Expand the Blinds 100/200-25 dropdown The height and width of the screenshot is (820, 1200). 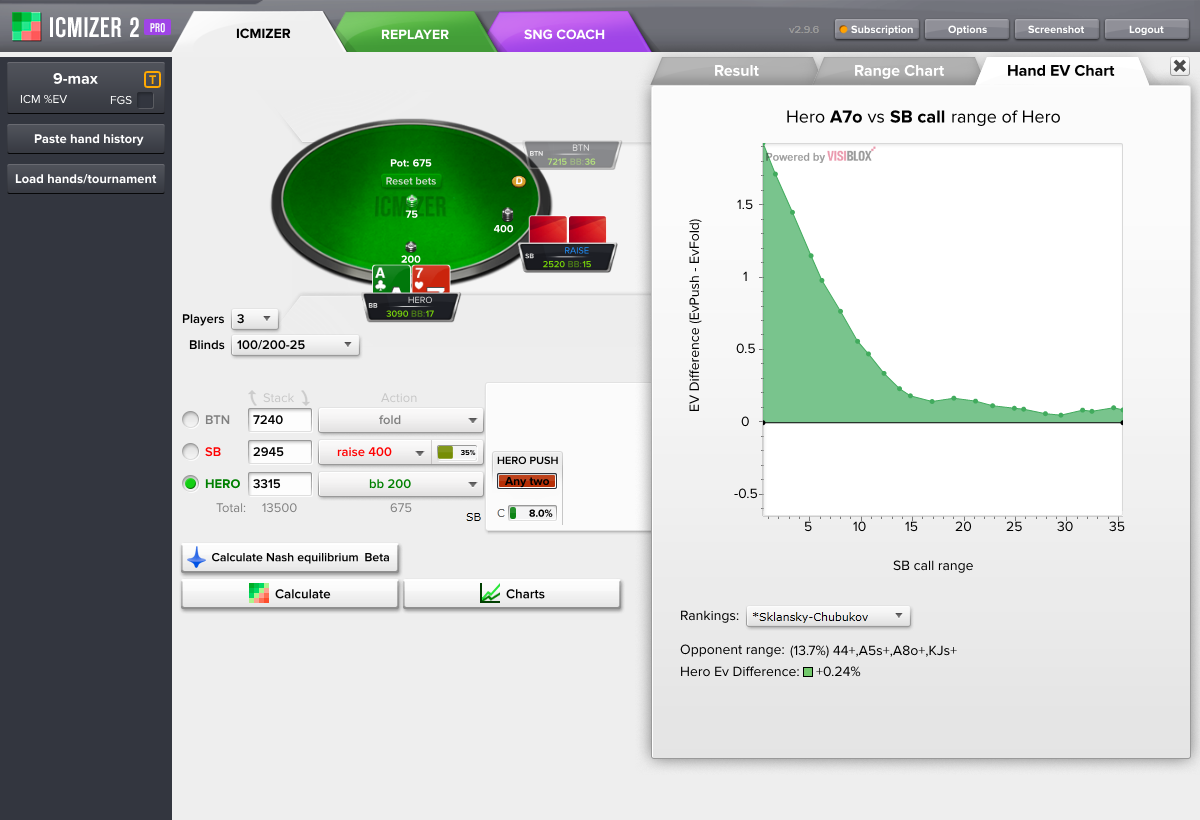point(294,345)
